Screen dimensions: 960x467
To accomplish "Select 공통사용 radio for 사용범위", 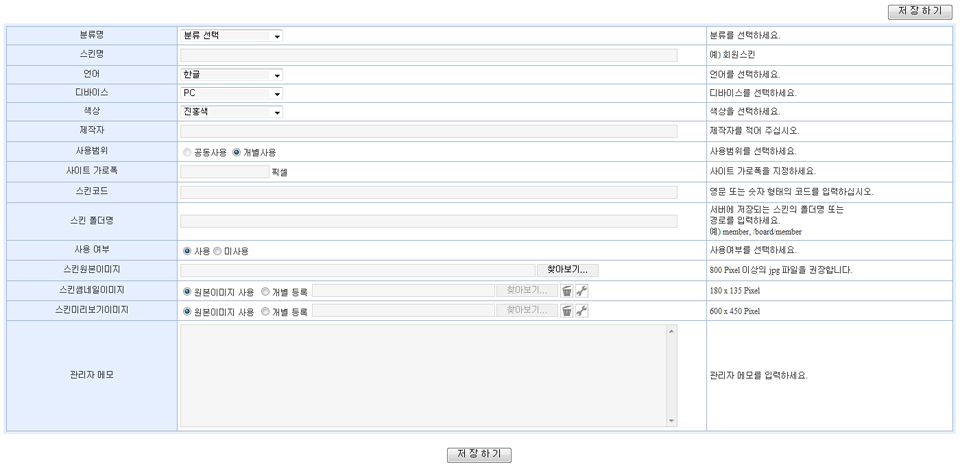I will coord(187,152).
